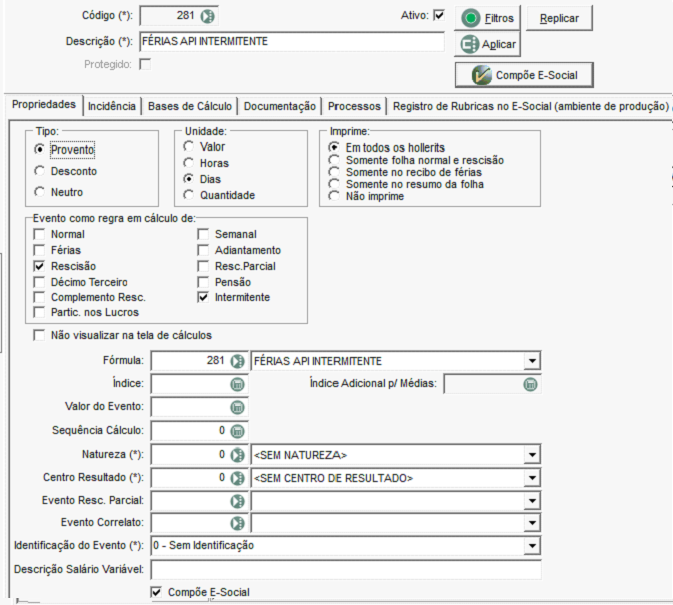Click the lookup icon in Centro Resultado field
This screenshot has height=605, width=673.
point(237,478)
